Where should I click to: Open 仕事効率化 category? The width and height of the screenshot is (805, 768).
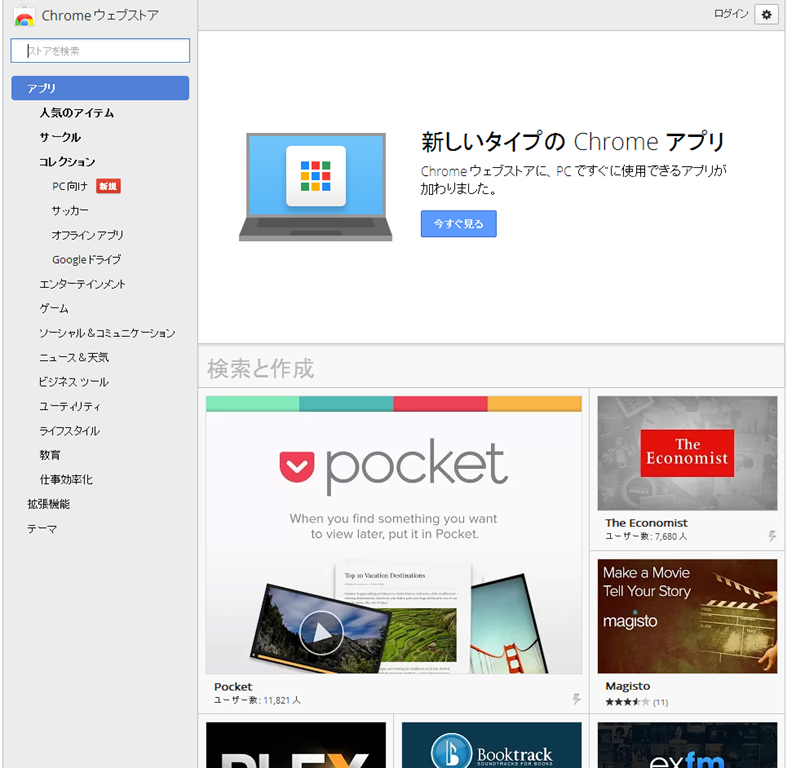click(66, 479)
